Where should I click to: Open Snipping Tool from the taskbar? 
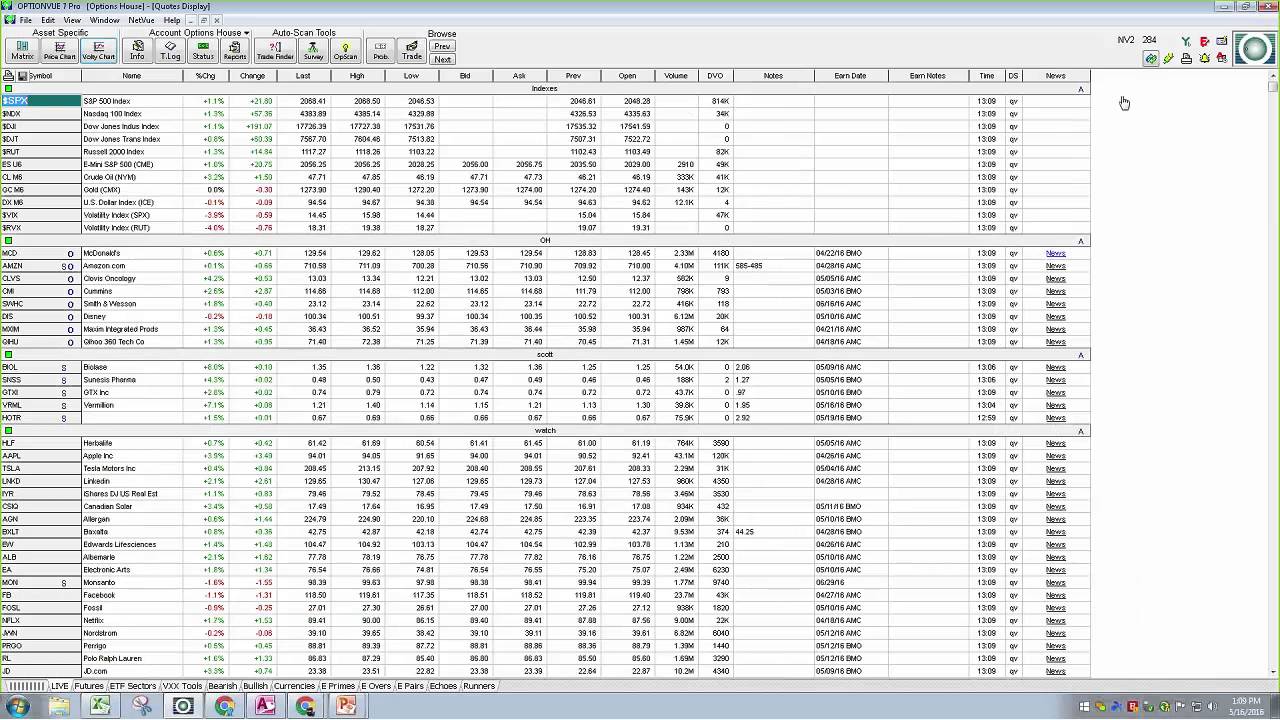coord(142,707)
